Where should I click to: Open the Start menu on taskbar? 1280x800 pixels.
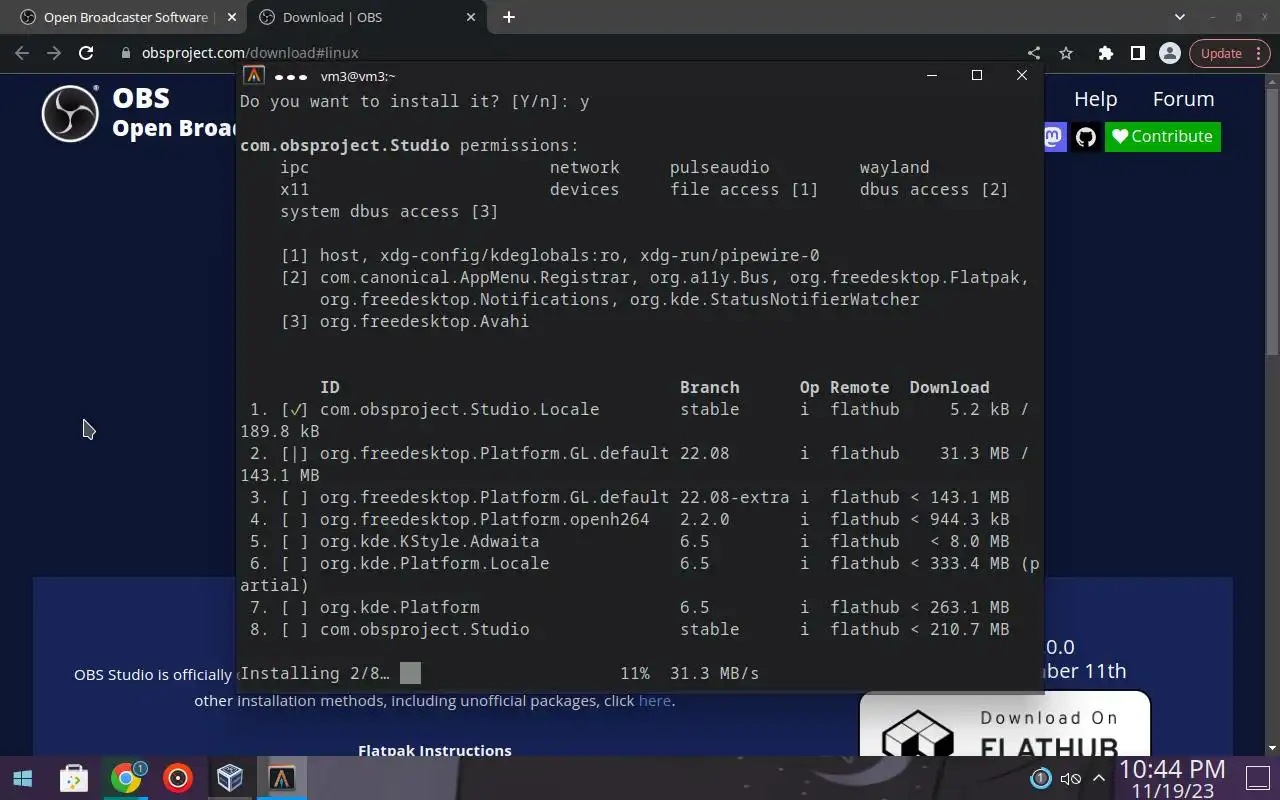click(x=22, y=778)
